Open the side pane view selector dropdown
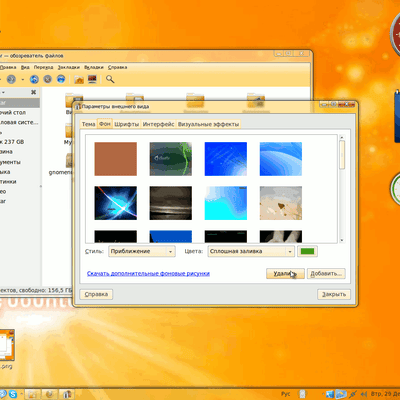This screenshot has width=400, height=400. [3, 92]
